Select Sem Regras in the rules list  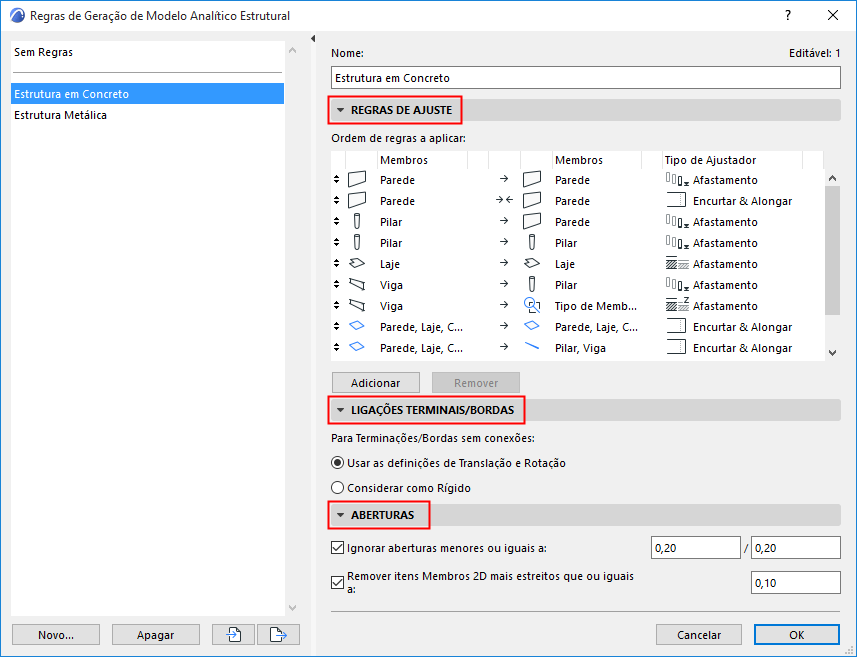click(x=148, y=52)
